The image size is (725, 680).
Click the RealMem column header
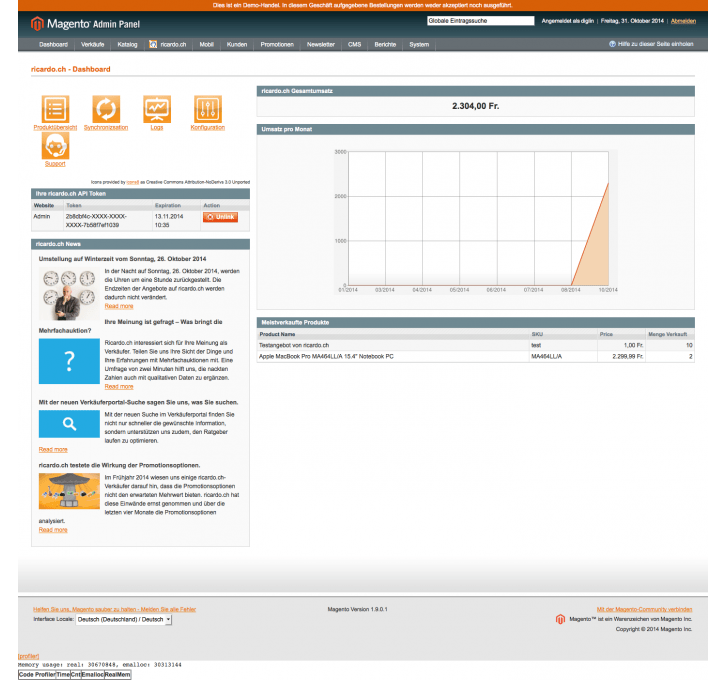pos(117,674)
